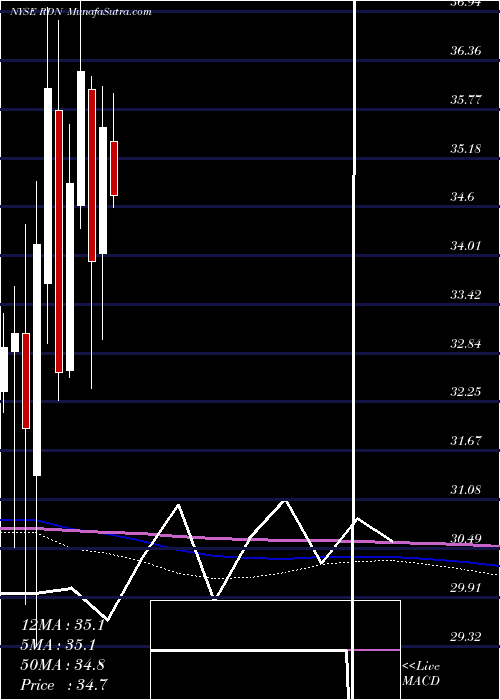This screenshot has width=500, height=700.
Task: Click the 'Price : 34.7' readout
Action: [63, 684]
